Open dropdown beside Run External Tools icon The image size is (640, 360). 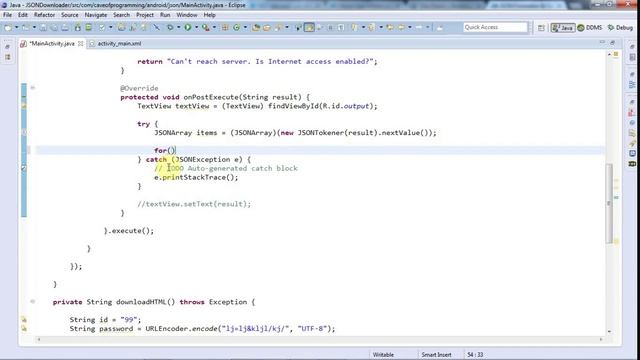[214, 27]
